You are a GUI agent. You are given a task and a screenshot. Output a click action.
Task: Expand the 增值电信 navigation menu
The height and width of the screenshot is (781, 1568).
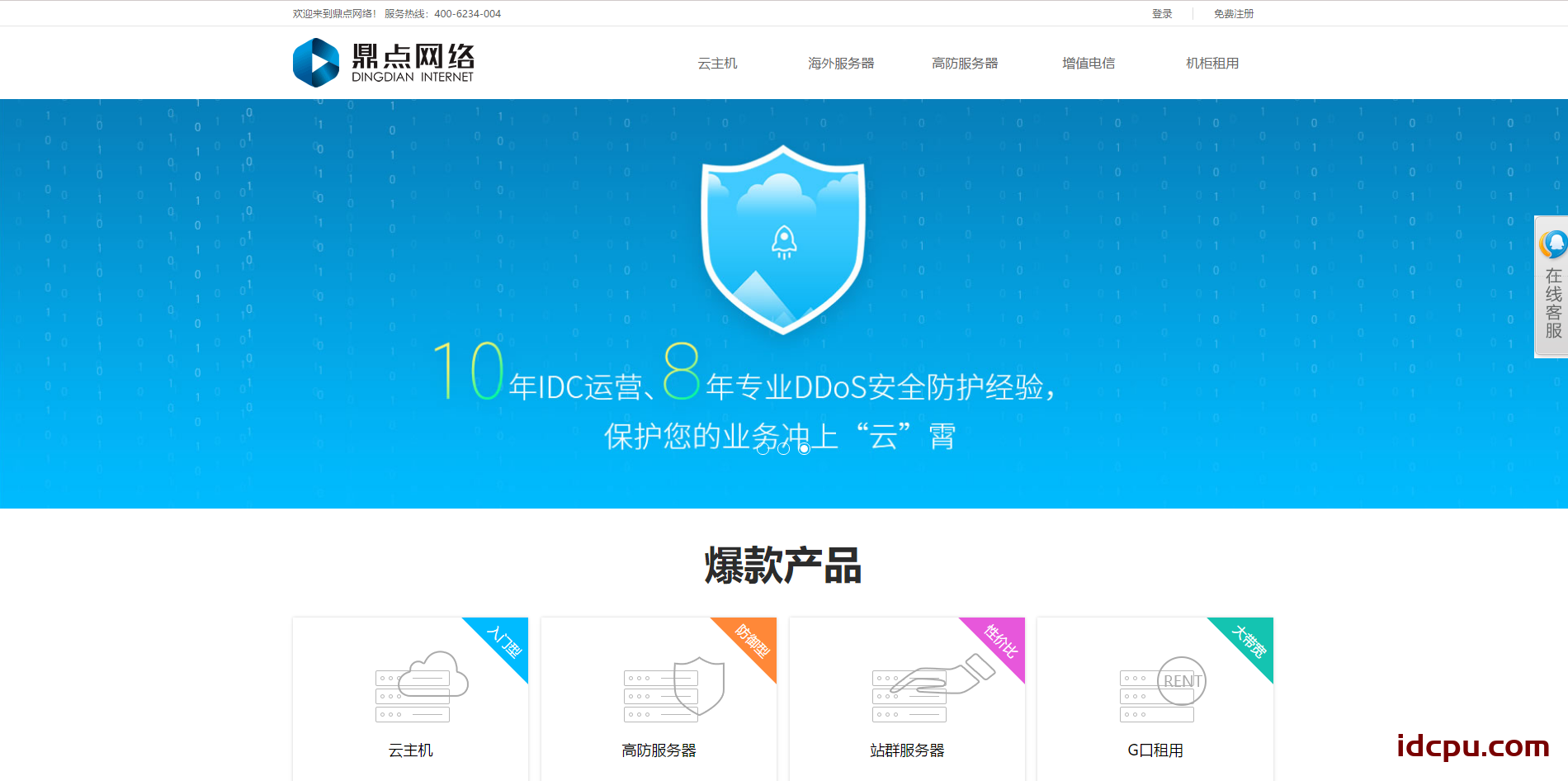tap(1088, 64)
